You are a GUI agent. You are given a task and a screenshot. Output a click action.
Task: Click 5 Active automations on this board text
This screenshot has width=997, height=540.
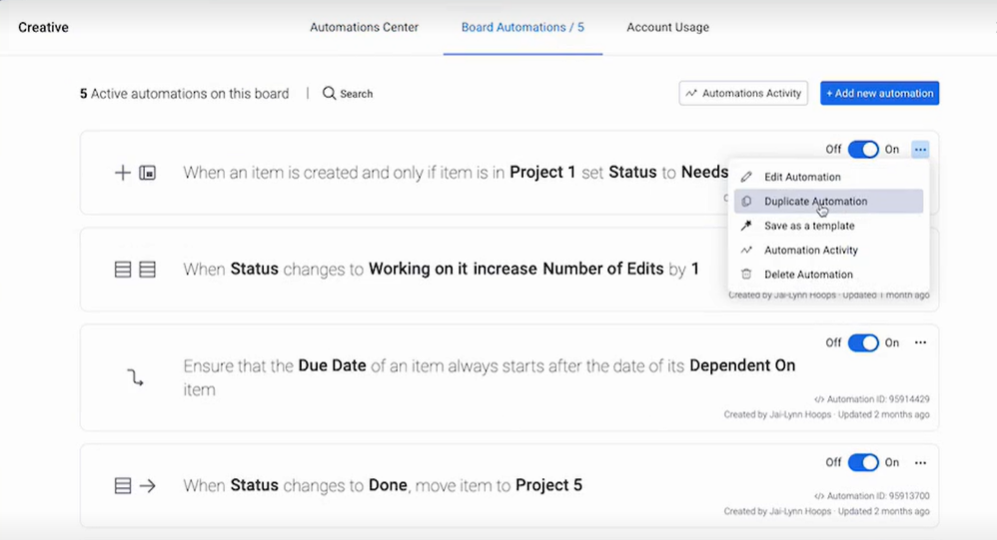(x=184, y=93)
